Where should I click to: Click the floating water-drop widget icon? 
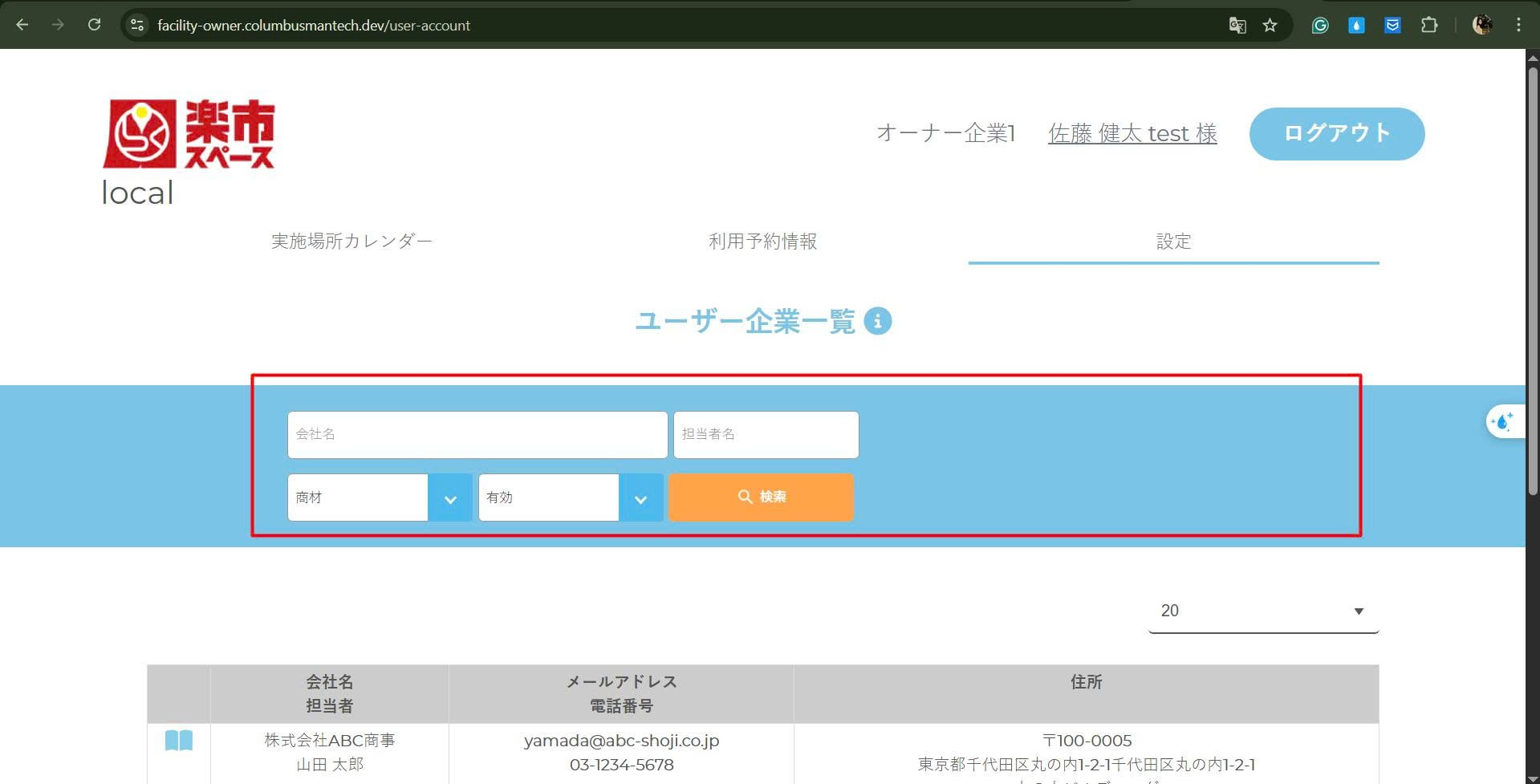pos(1501,421)
